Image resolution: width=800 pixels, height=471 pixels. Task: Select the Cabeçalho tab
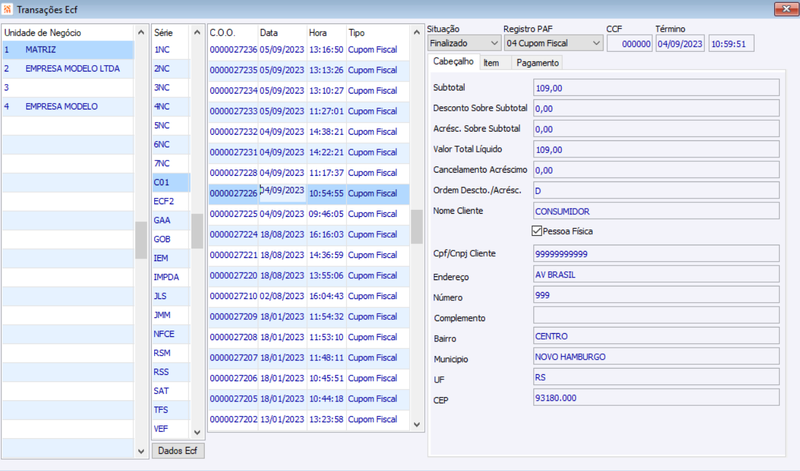click(x=453, y=62)
